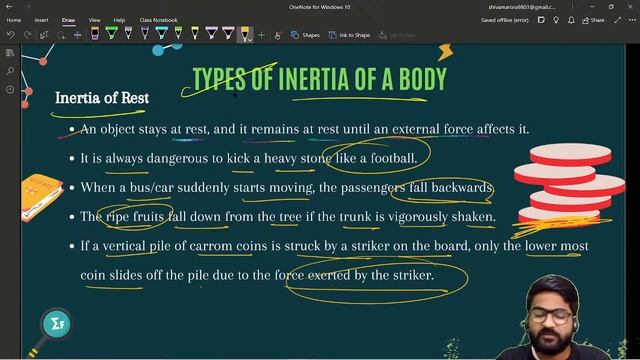
Task: Click the 'TYPES OF INERTIA OF A BODY' title
Action: coord(320,79)
